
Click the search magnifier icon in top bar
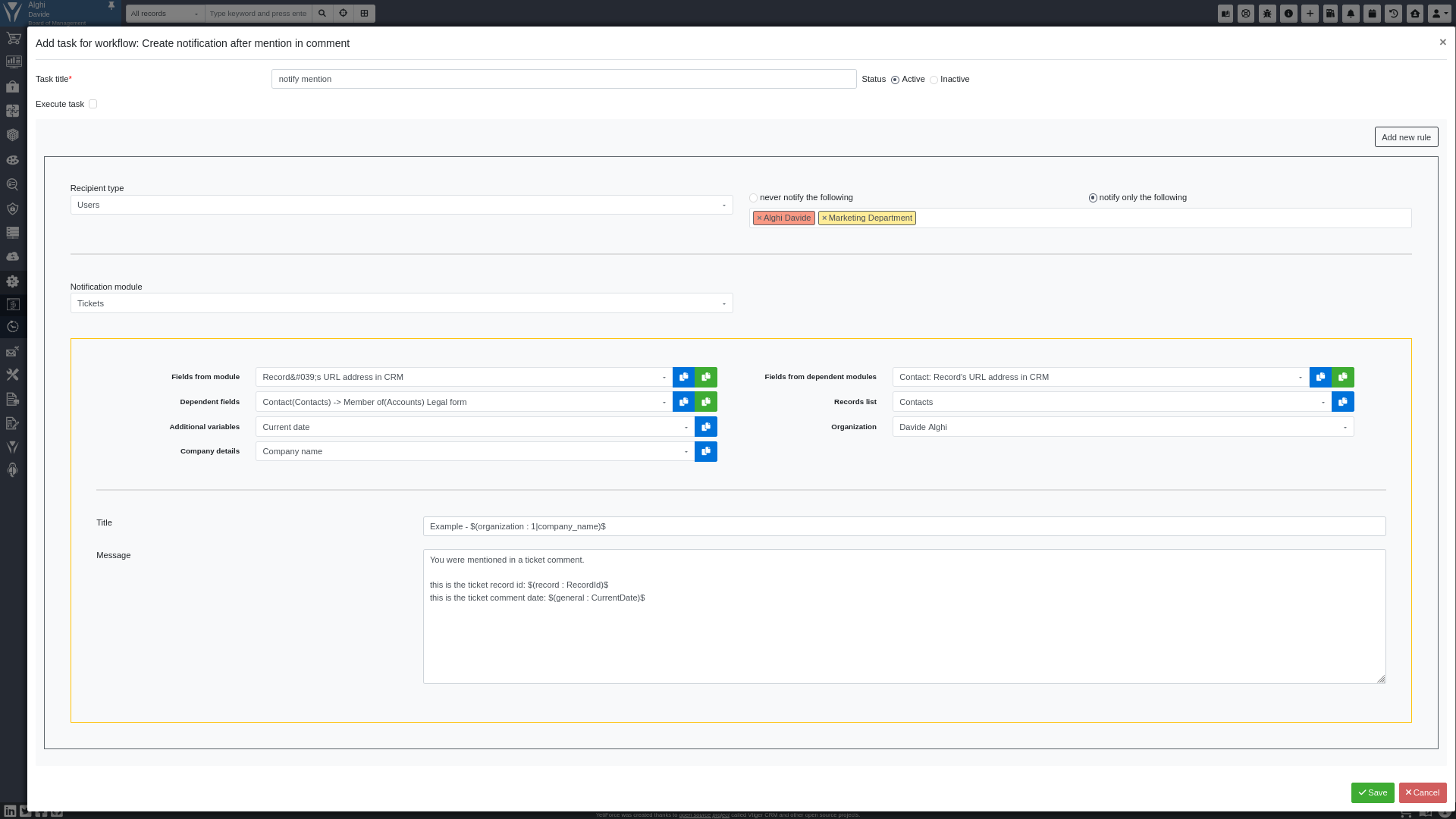click(322, 13)
